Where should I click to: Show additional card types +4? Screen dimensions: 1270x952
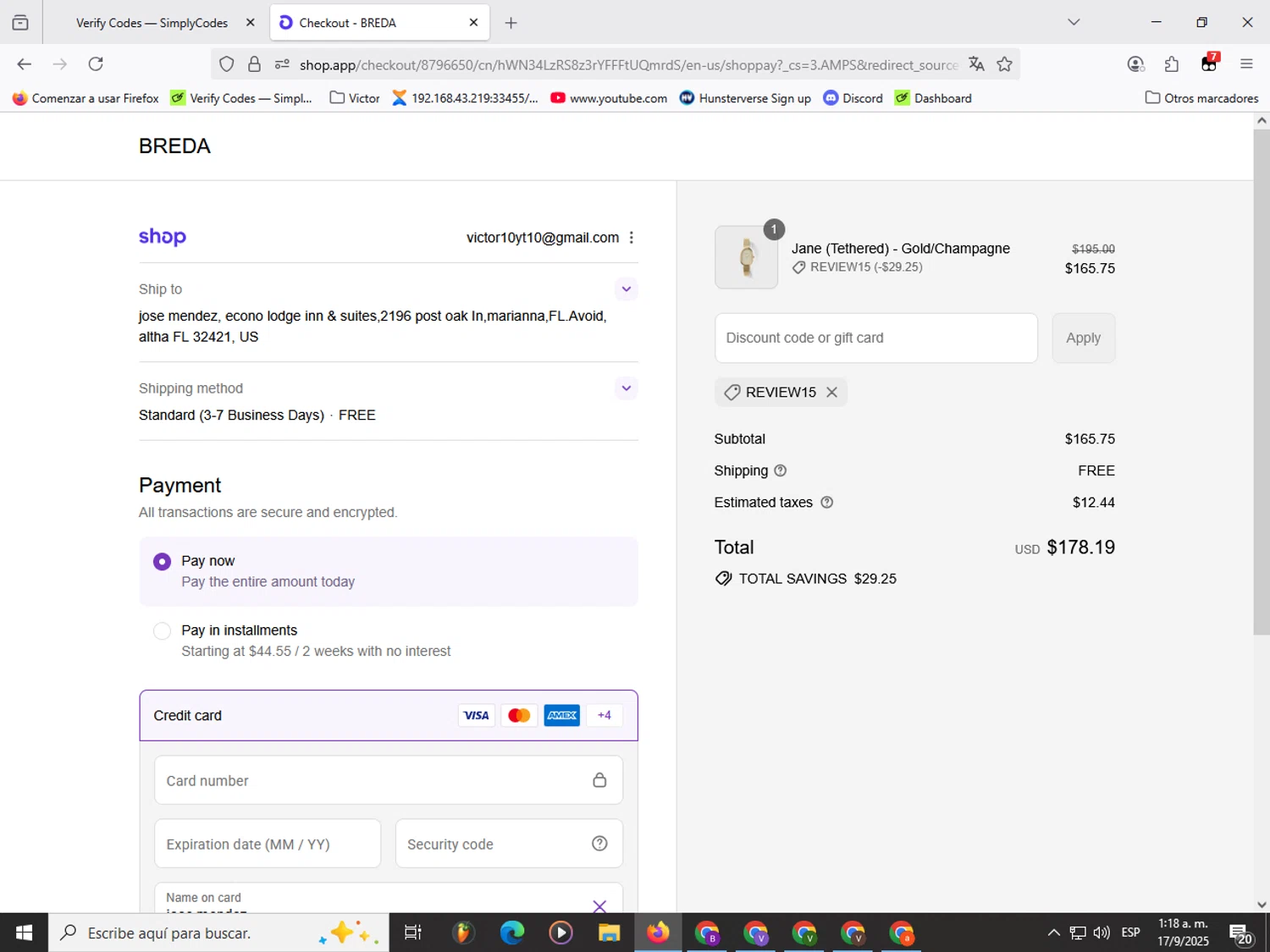click(x=605, y=715)
